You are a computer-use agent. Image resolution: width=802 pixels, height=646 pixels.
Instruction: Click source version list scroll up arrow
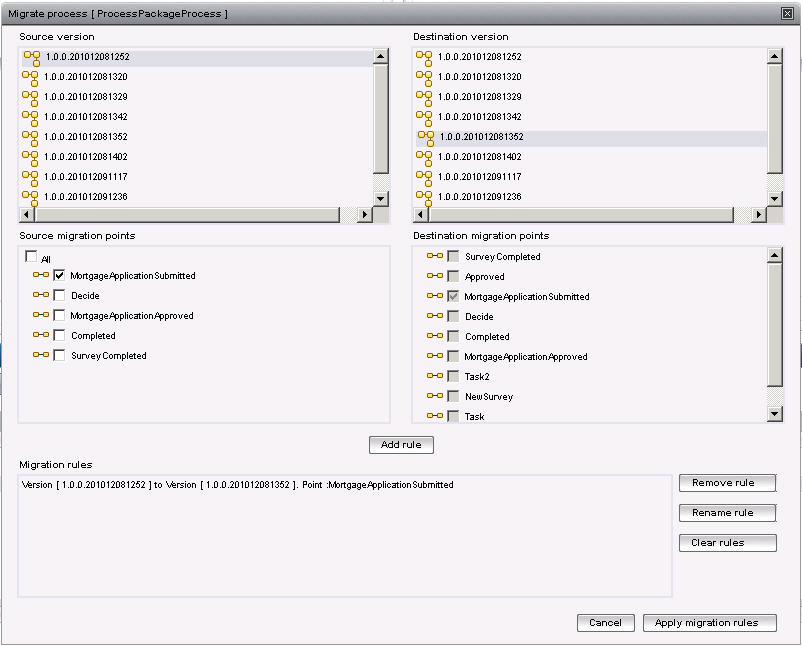pos(381,56)
